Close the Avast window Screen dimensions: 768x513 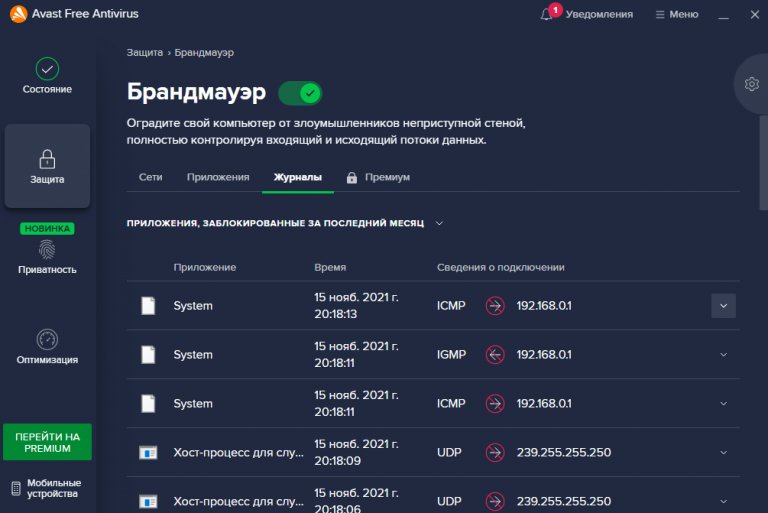[755, 15]
